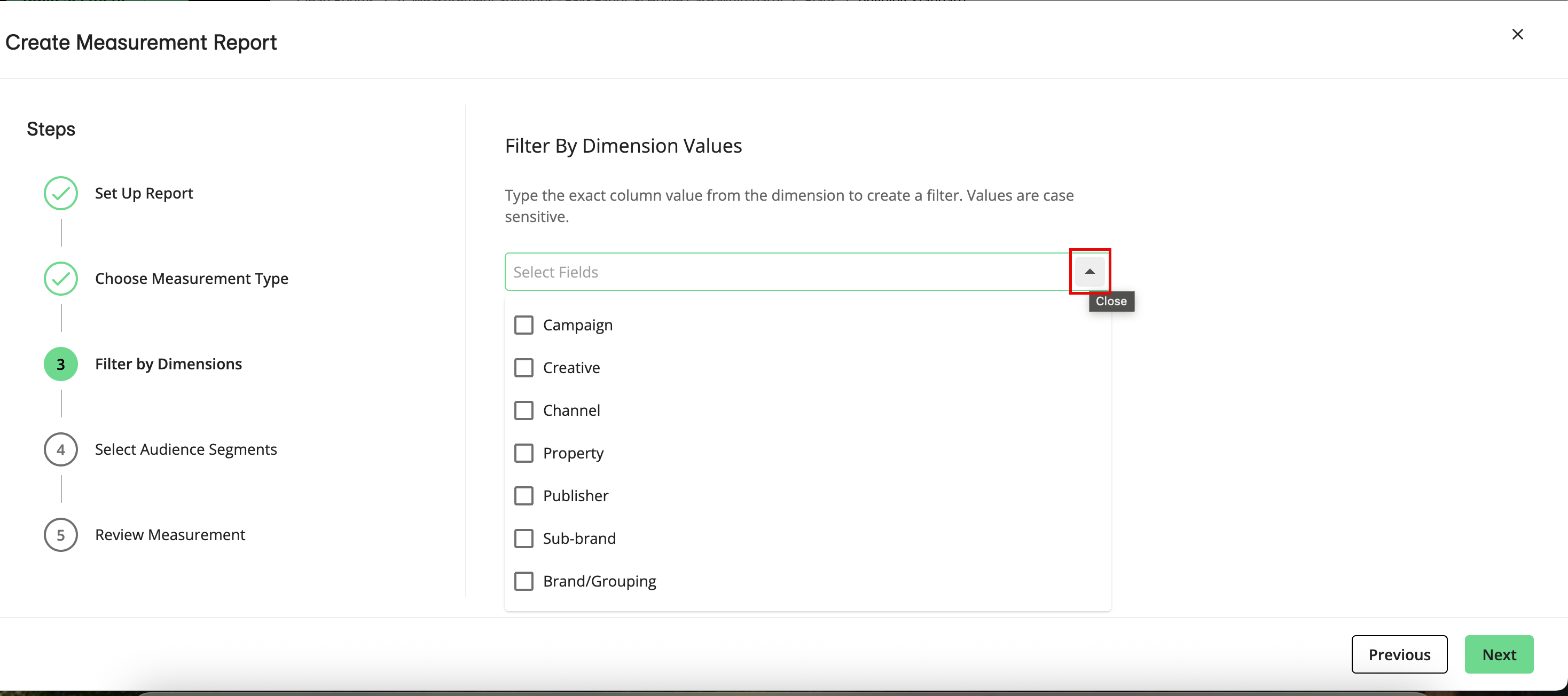
Task: Go to the Select Audience Segments step
Action: (185, 449)
